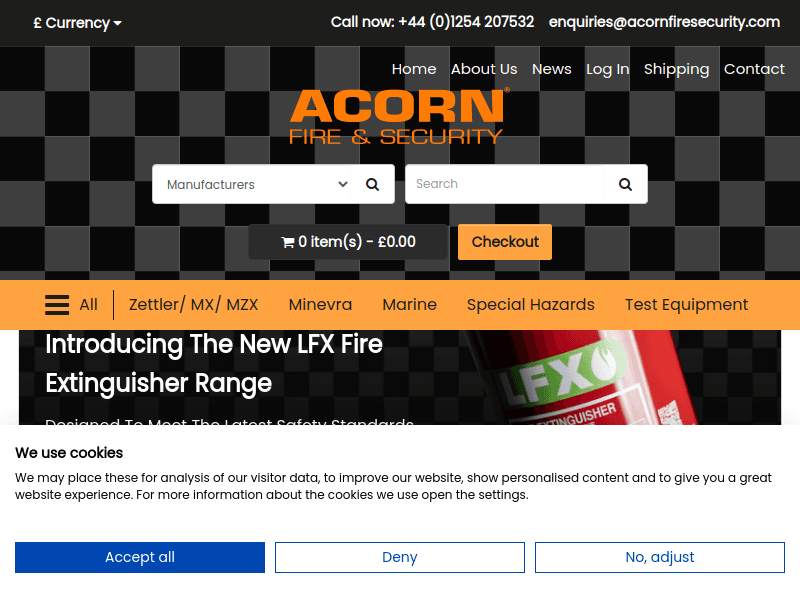Viewport: 800px width, 600px height.
Task: Click inside the Search input field
Action: click(505, 184)
